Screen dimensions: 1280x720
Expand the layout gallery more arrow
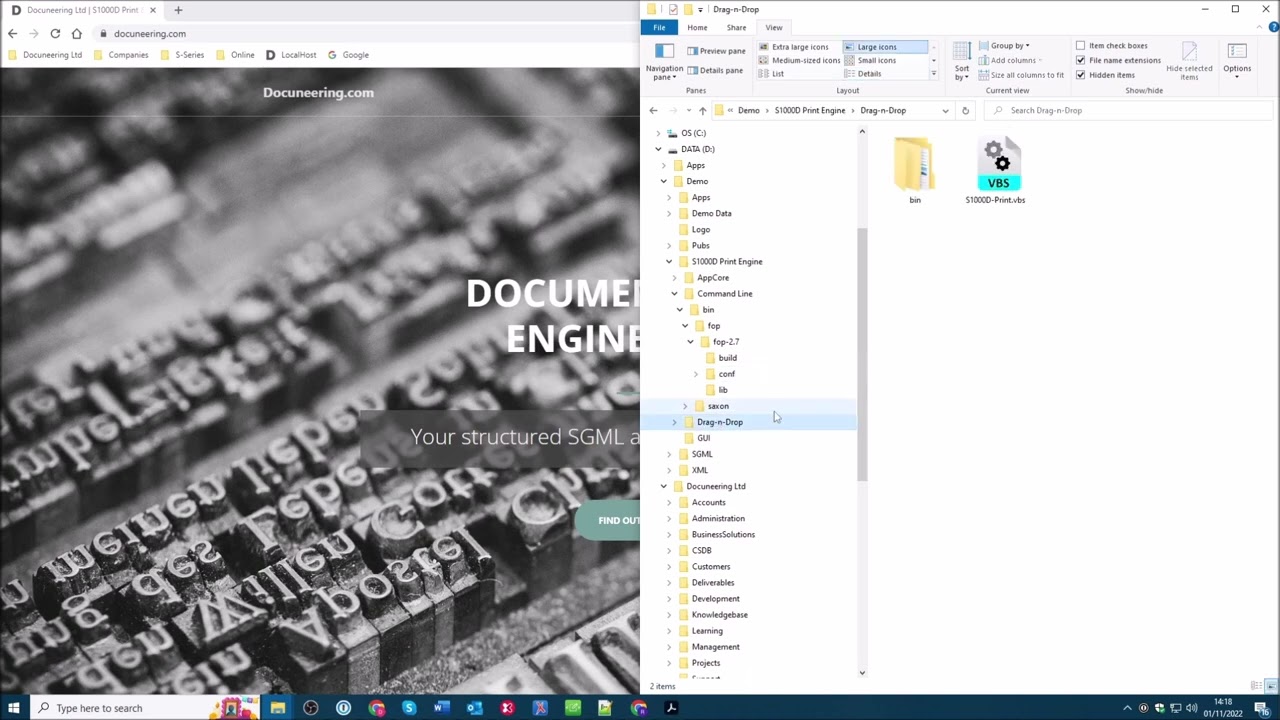coord(934,72)
